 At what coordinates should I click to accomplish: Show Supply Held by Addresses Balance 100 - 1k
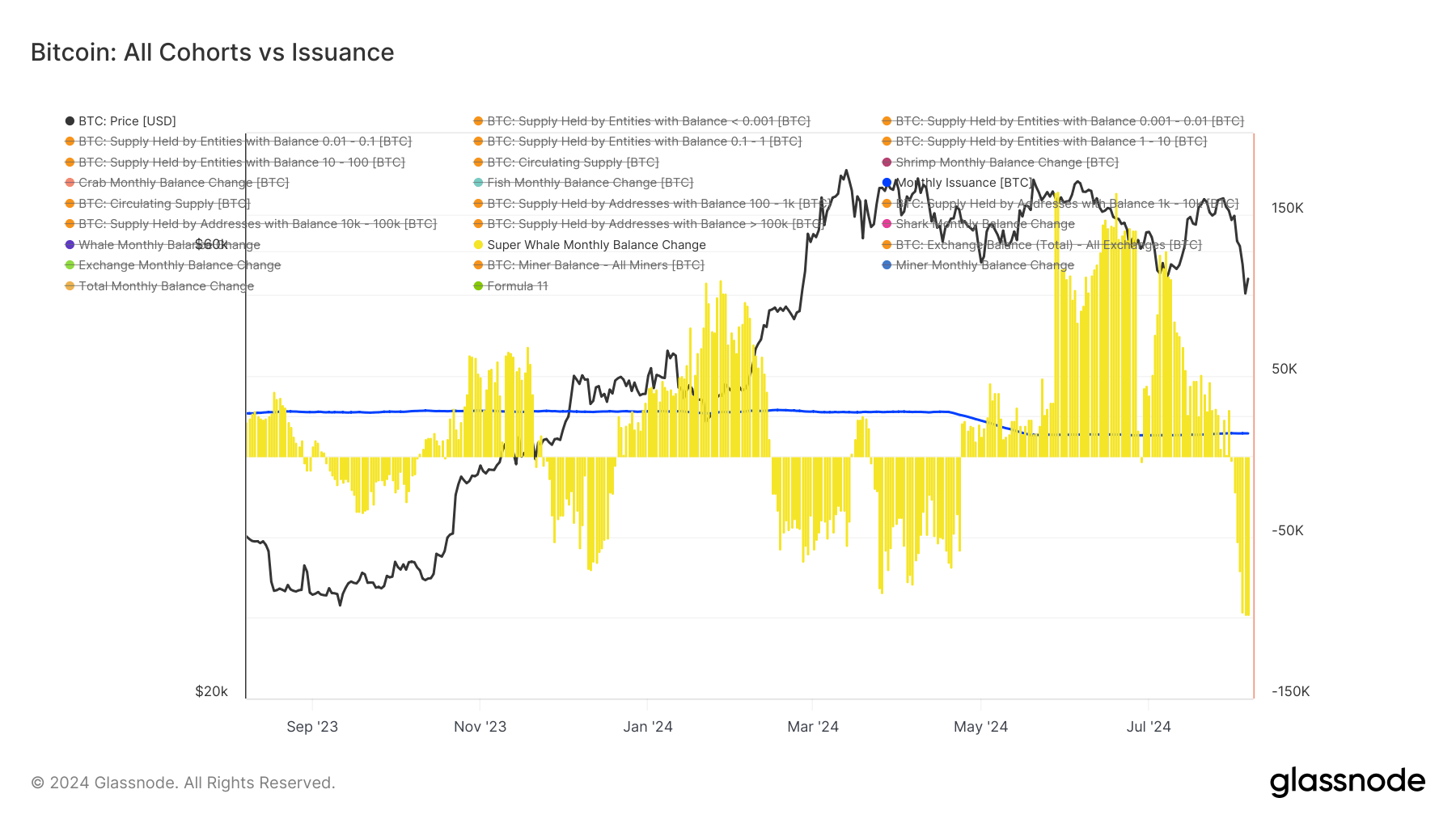(x=652, y=204)
